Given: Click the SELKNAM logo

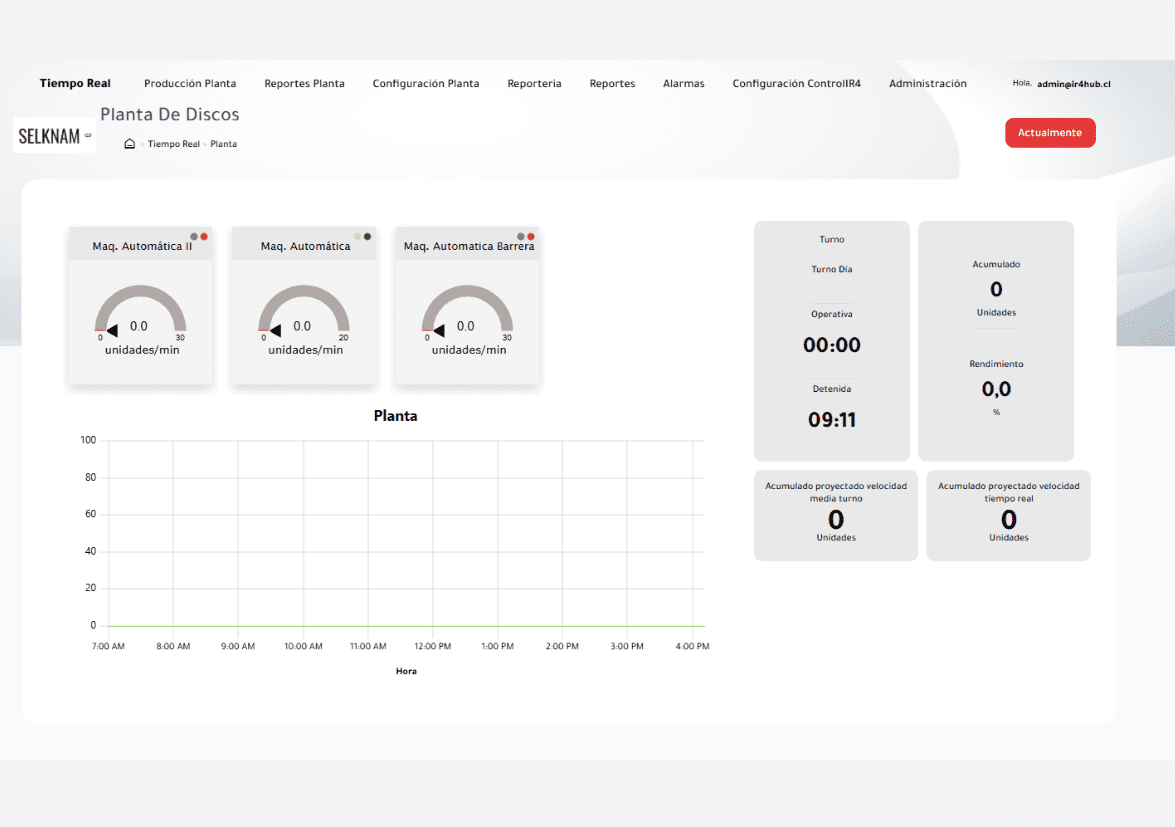Looking at the screenshot, I should coord(54,136).
